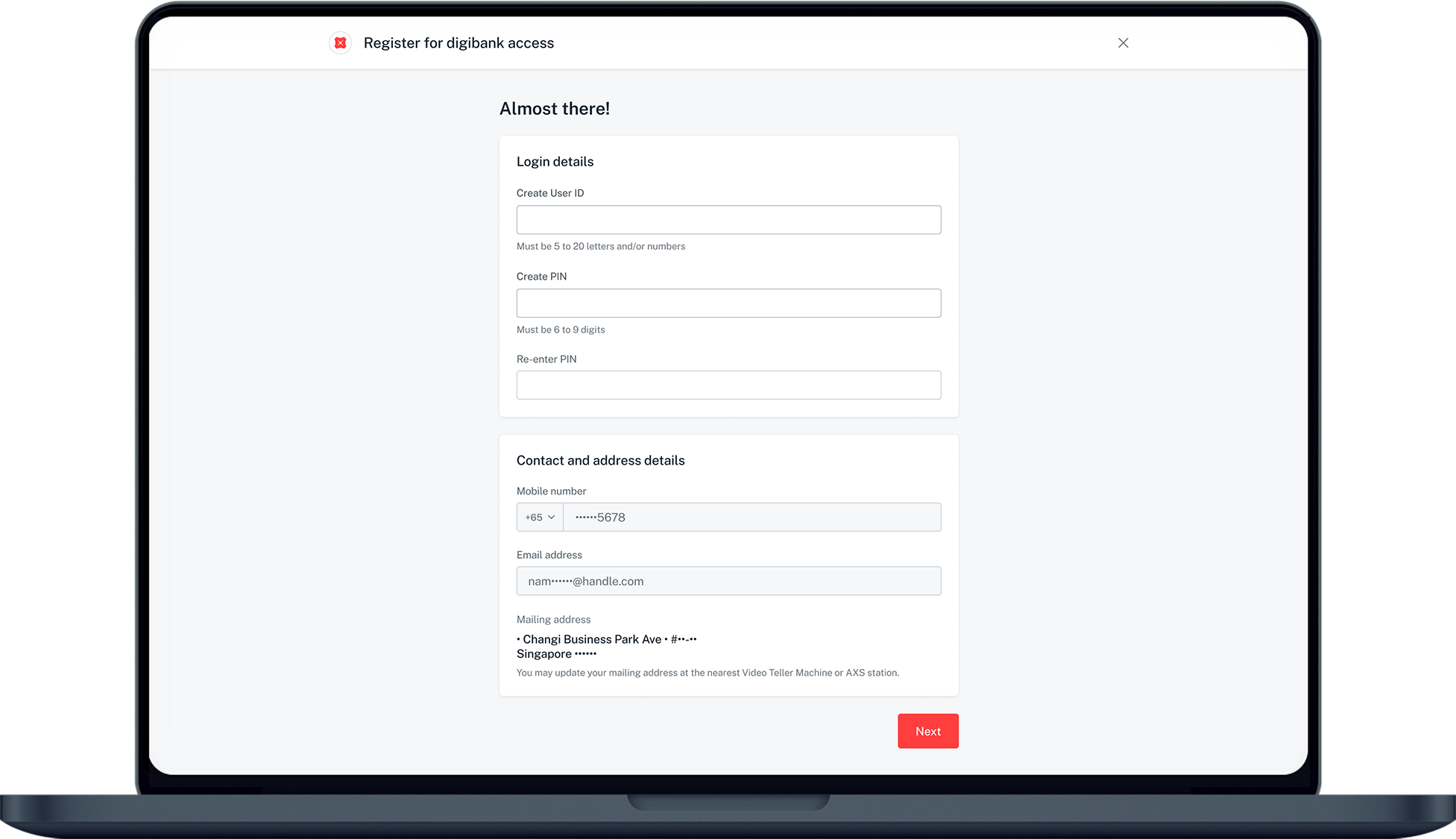Focus the Create User ID field
1456x839 pixels.
point(728,220)
